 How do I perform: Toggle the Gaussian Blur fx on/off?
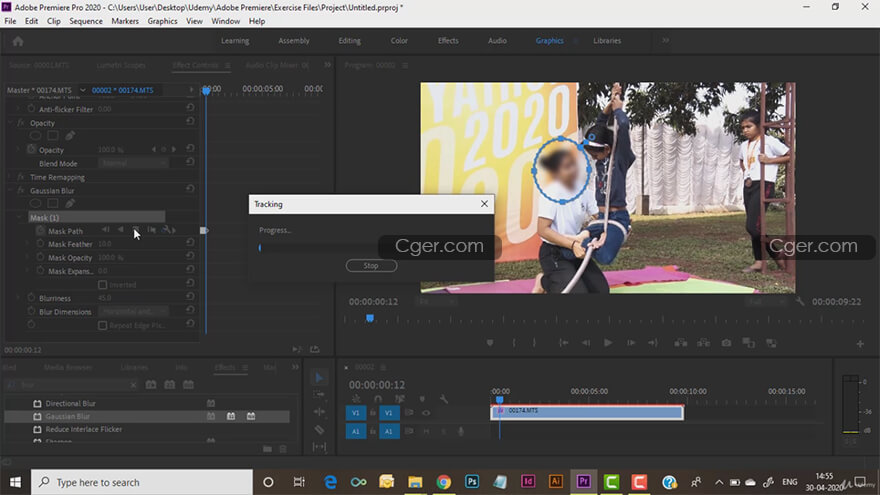point(21,190)
